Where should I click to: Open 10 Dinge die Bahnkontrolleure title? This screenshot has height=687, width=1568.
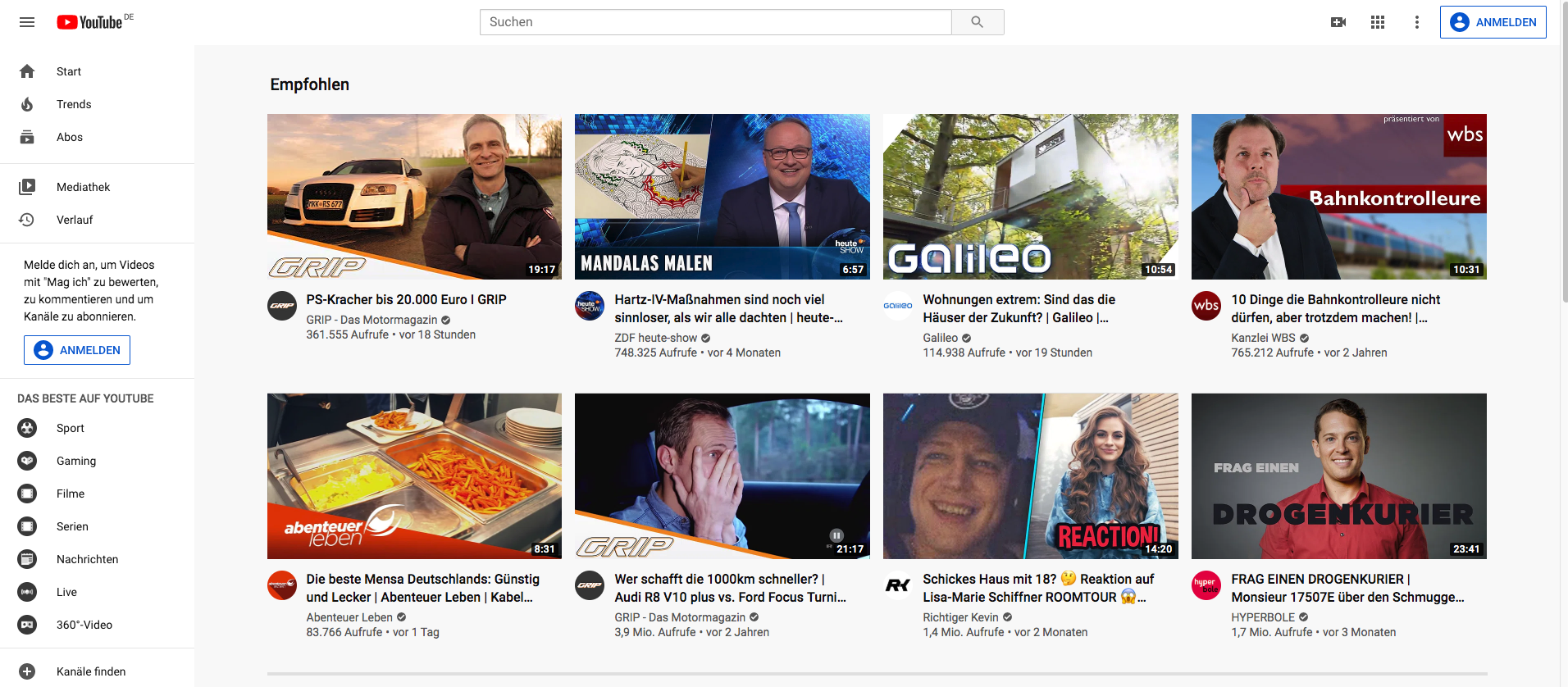1335,309
